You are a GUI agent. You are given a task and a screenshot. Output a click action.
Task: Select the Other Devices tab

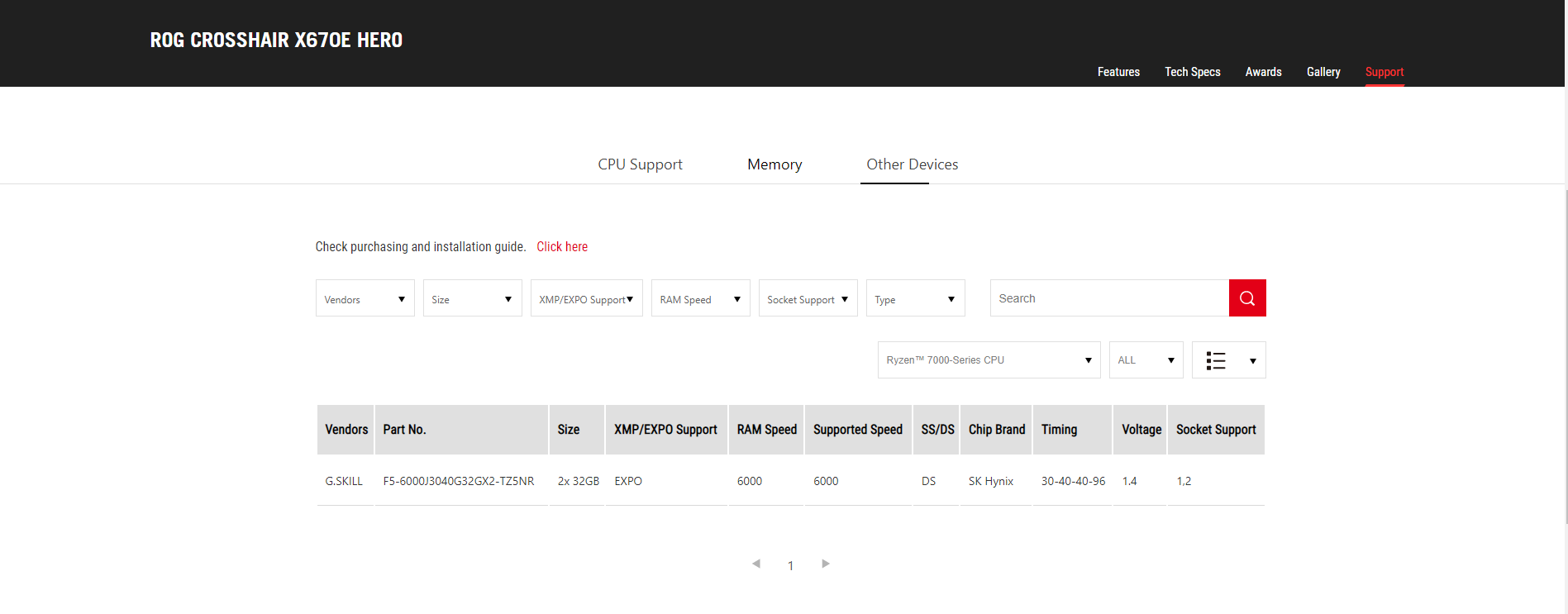[x=913, y=164]
